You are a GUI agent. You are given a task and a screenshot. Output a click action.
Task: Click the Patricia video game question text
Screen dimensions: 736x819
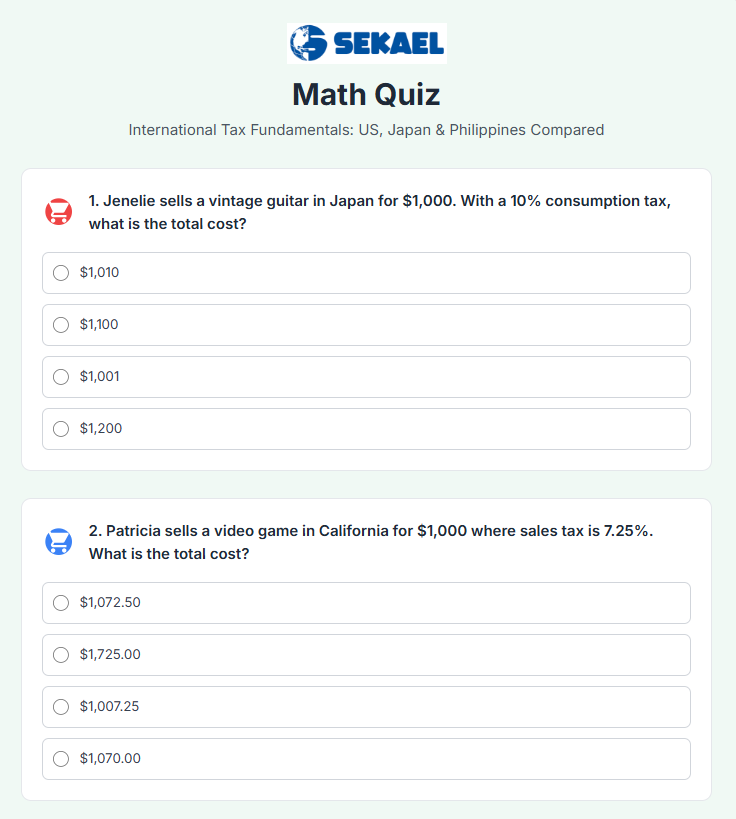point(371,542)
